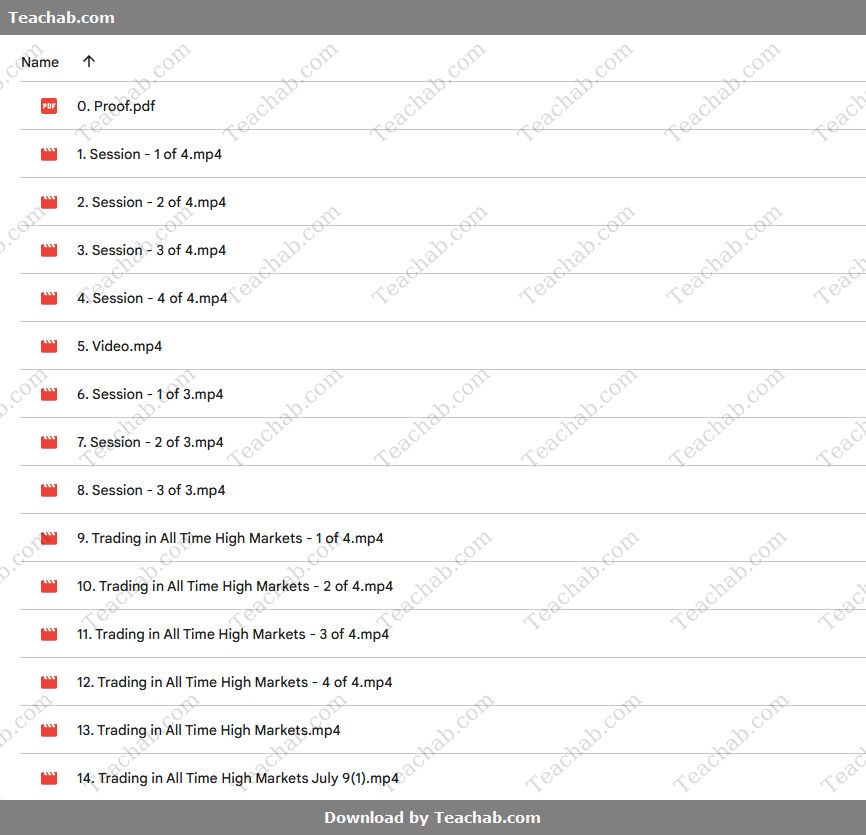Open 1. Session - 1 of 4.mp4
Image resolution: width=866 pixels, height=835 pixels.
pyautogui.click(x=149, y=154)
